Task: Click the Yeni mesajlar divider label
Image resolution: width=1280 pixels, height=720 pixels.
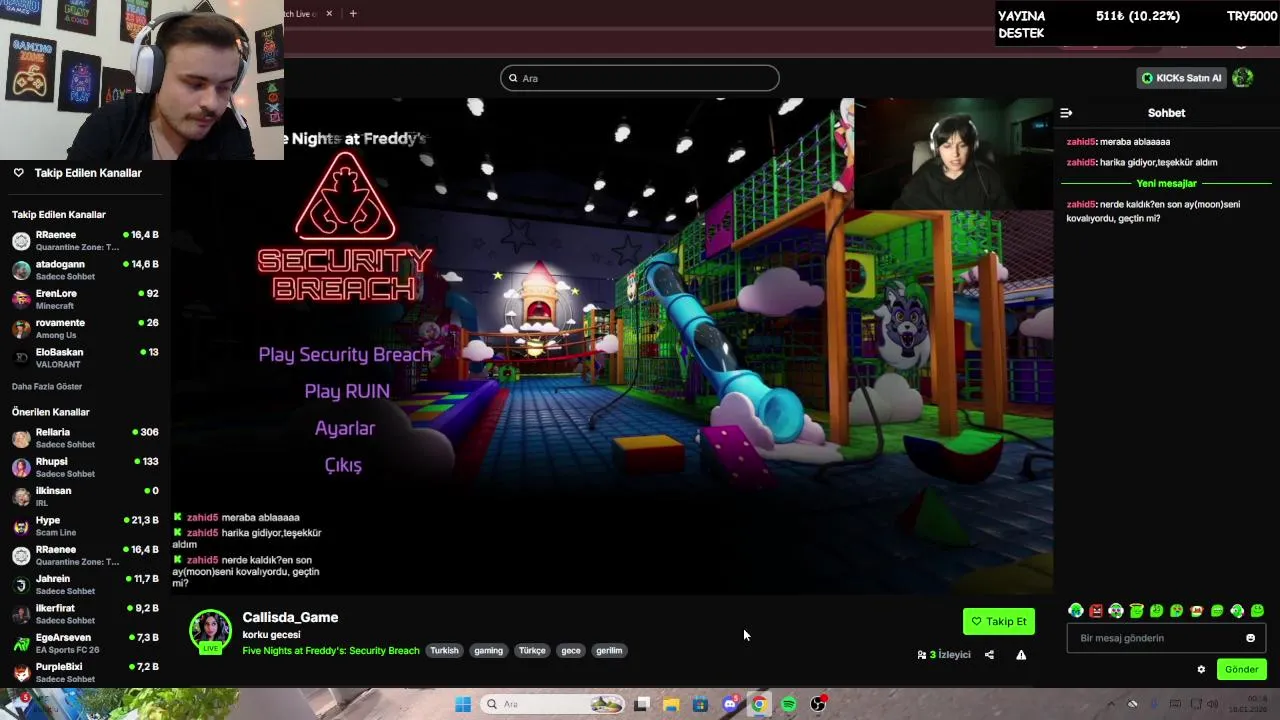Action: click(1166, 184)
